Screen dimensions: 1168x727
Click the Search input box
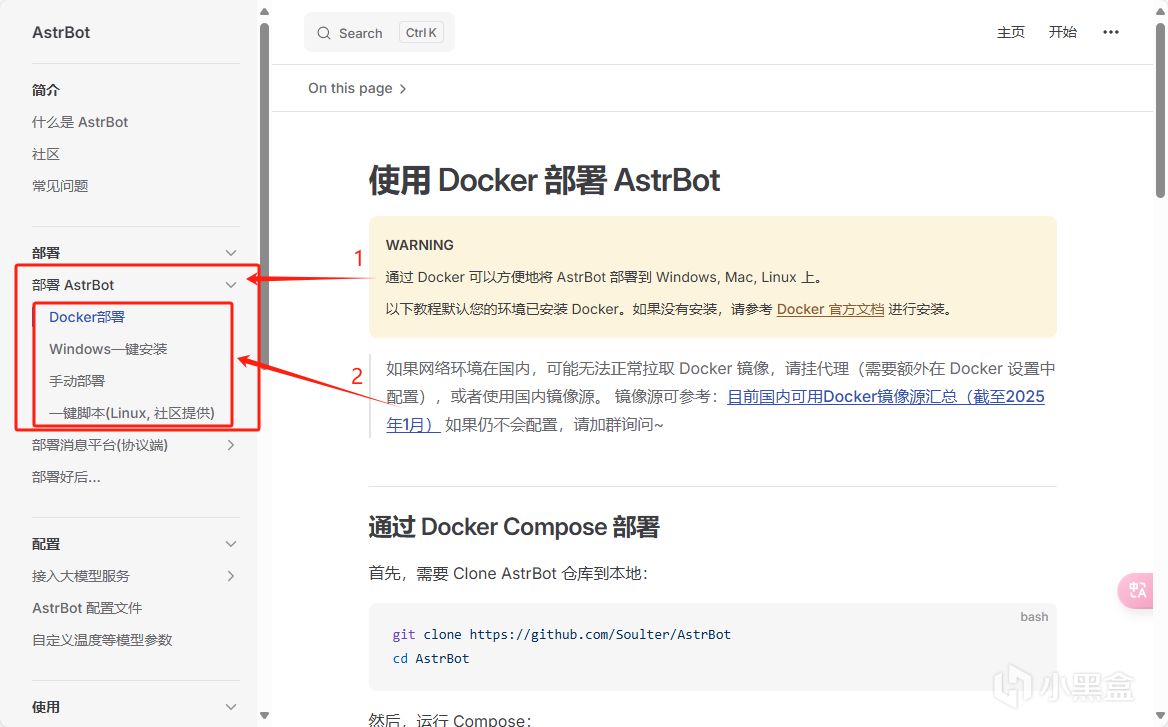click(379, 33)
